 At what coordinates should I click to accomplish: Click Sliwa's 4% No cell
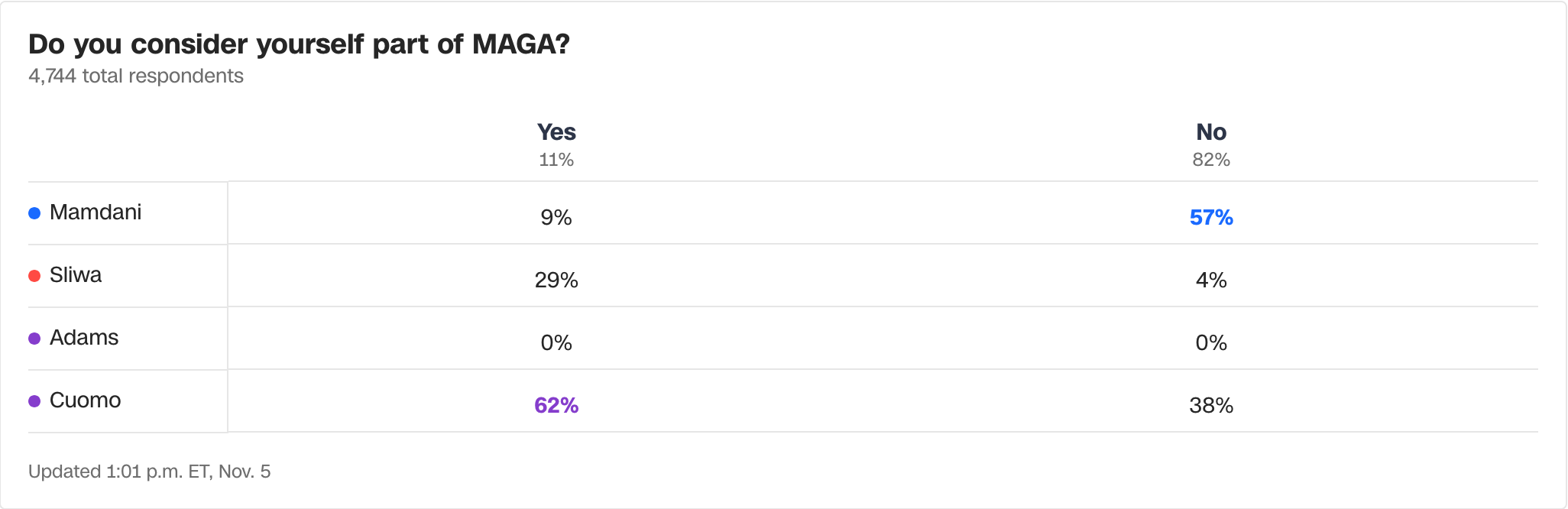[1211, 280]
